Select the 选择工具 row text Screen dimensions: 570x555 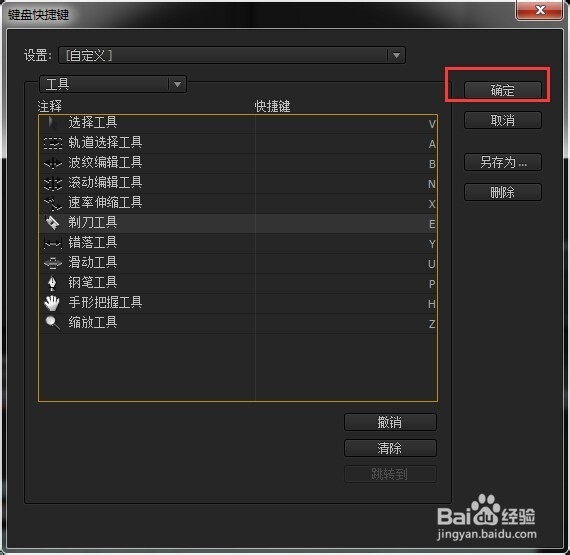tap(93, 122)
